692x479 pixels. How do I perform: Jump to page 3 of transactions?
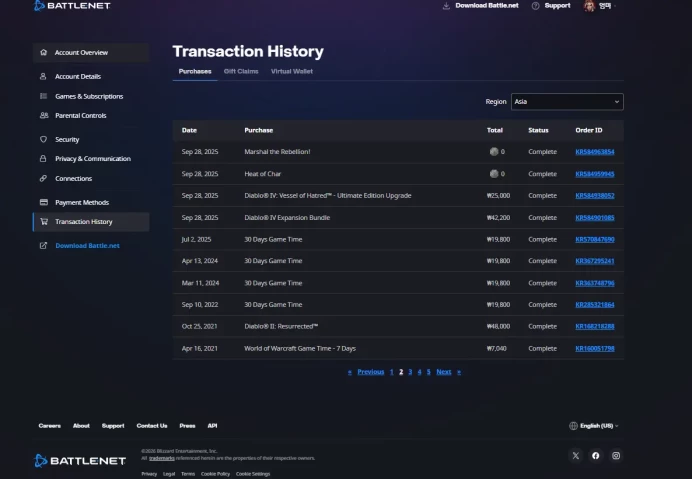[410, 372]
